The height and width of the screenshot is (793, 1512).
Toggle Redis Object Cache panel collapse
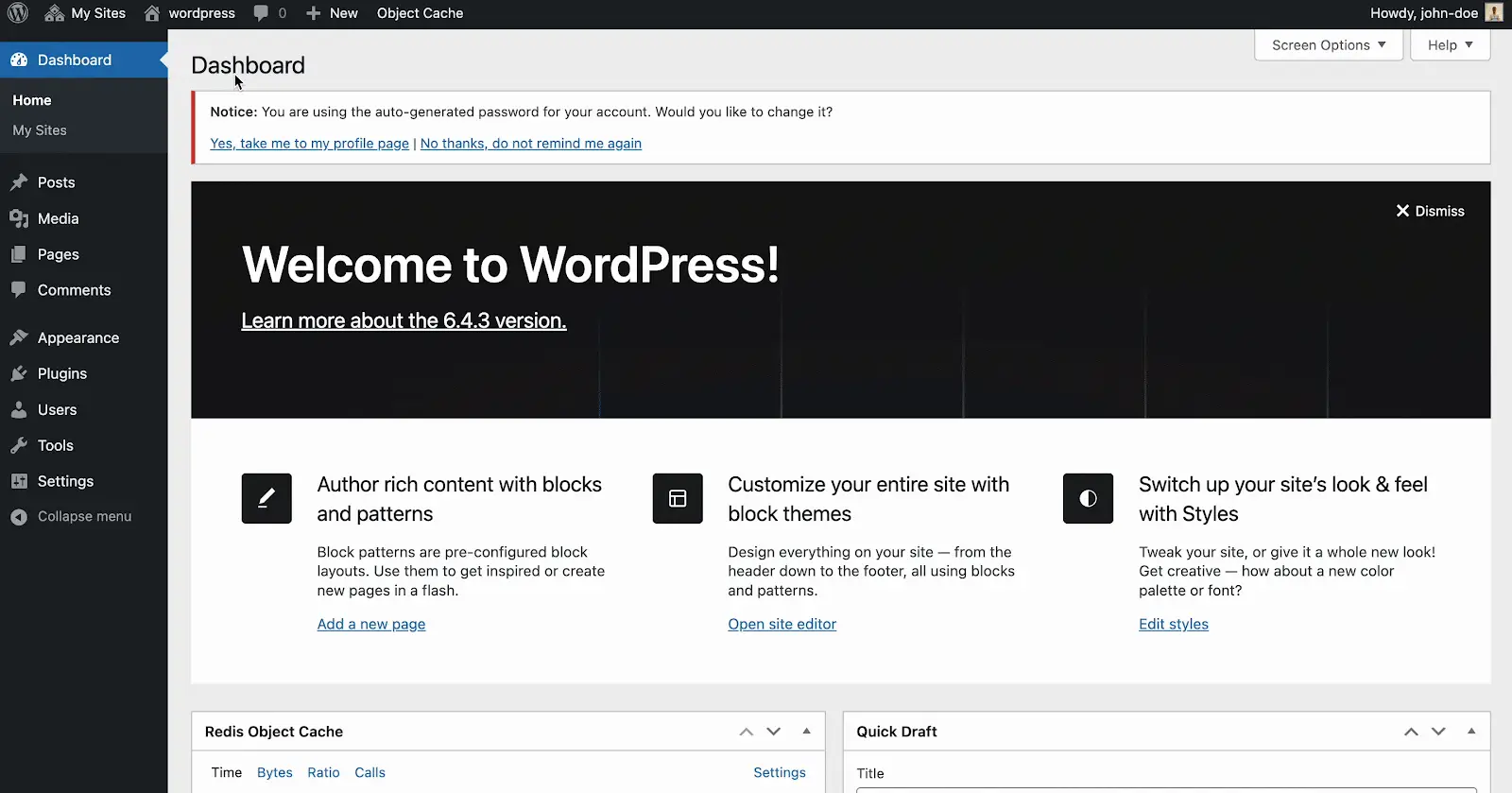click(806, 732)
